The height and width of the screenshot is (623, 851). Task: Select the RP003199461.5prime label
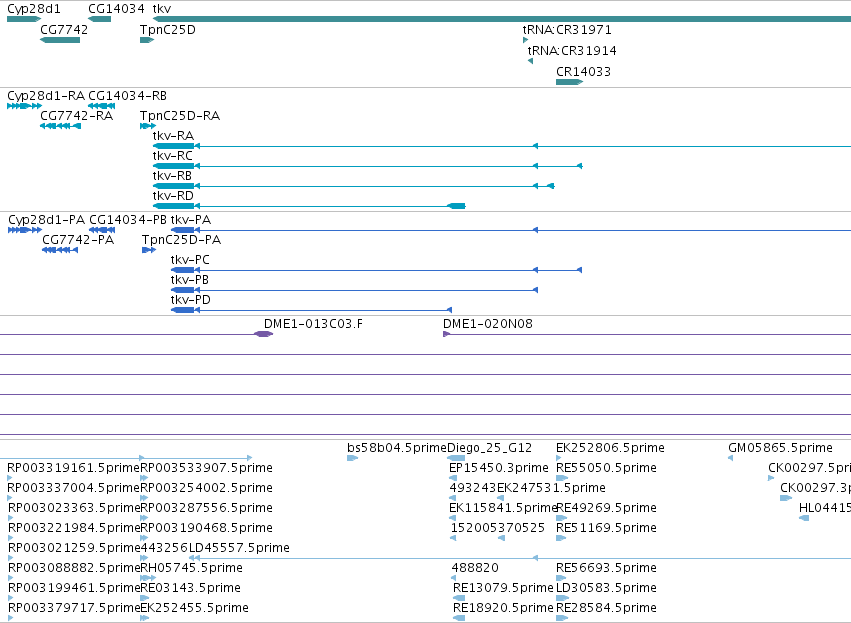coord(74,588)
